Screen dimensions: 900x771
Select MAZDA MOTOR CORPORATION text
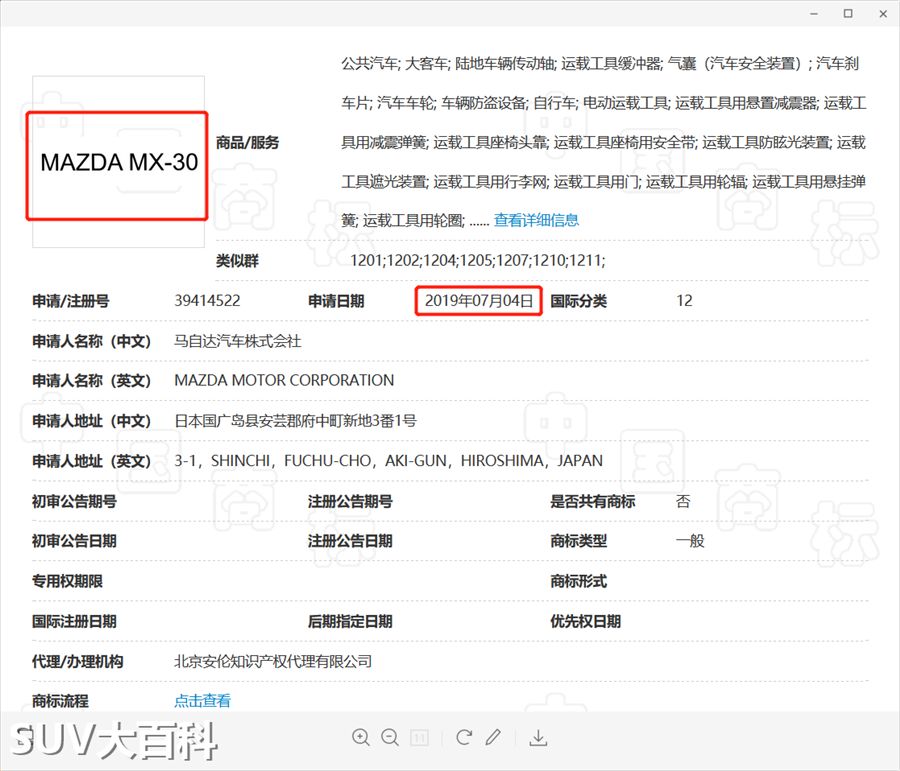point(284,380)
